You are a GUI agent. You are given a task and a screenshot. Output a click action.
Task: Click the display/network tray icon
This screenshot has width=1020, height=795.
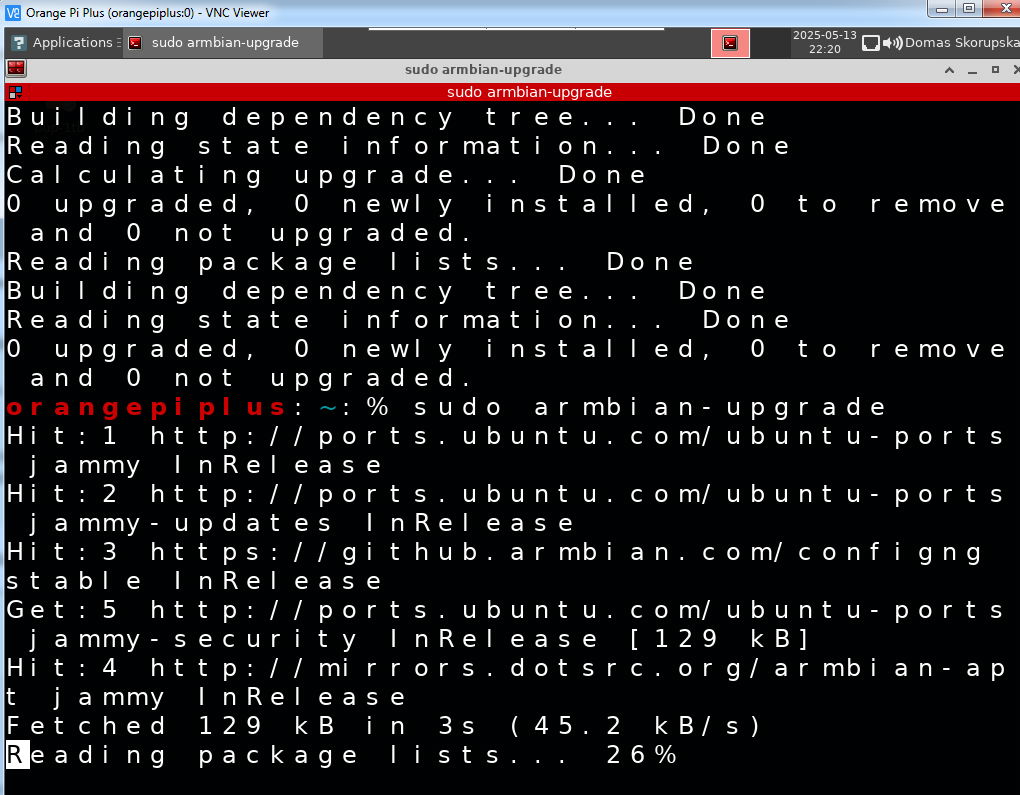[870, 43]
